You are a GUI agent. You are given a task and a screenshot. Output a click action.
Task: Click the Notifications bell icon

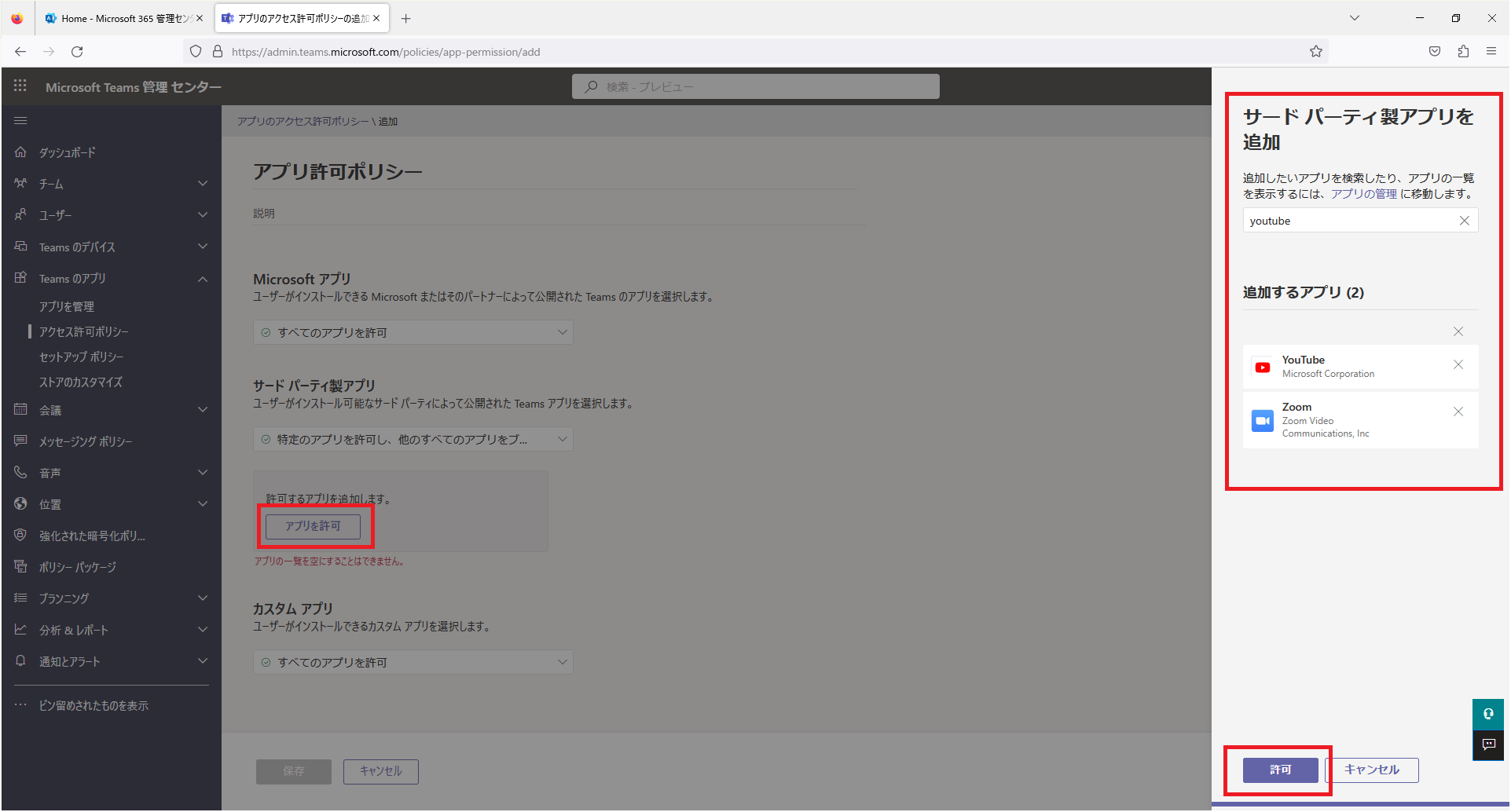tap(20, 660)
